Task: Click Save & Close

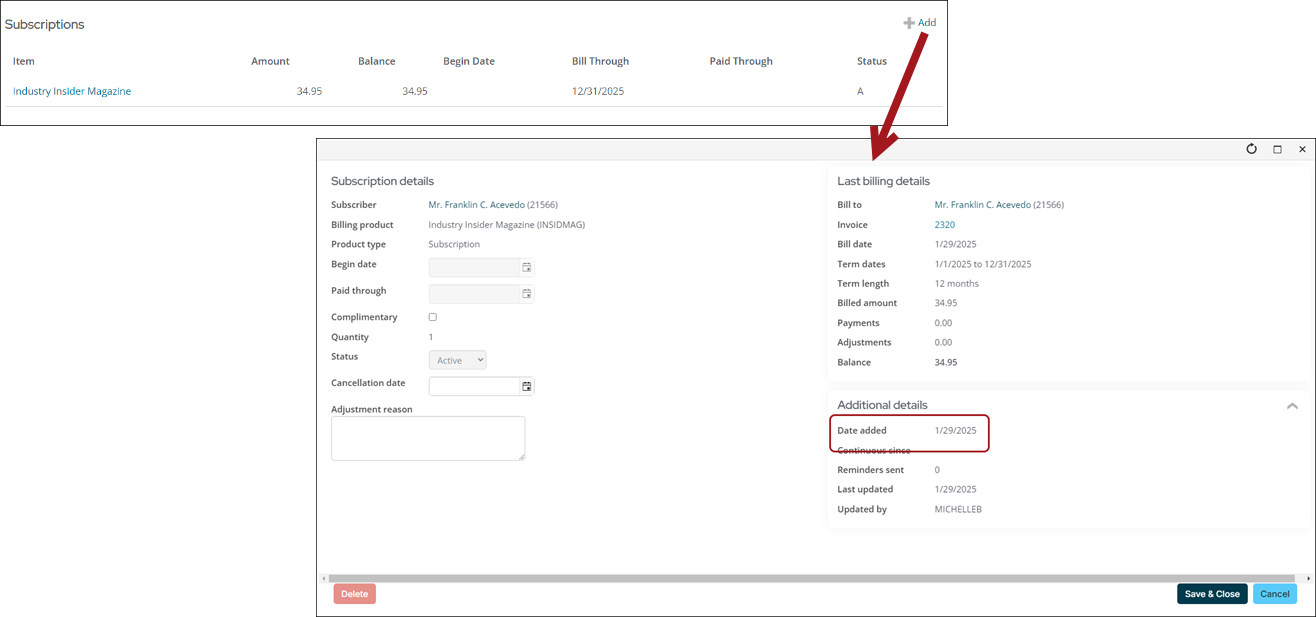Action: (x=1212, y=594)
